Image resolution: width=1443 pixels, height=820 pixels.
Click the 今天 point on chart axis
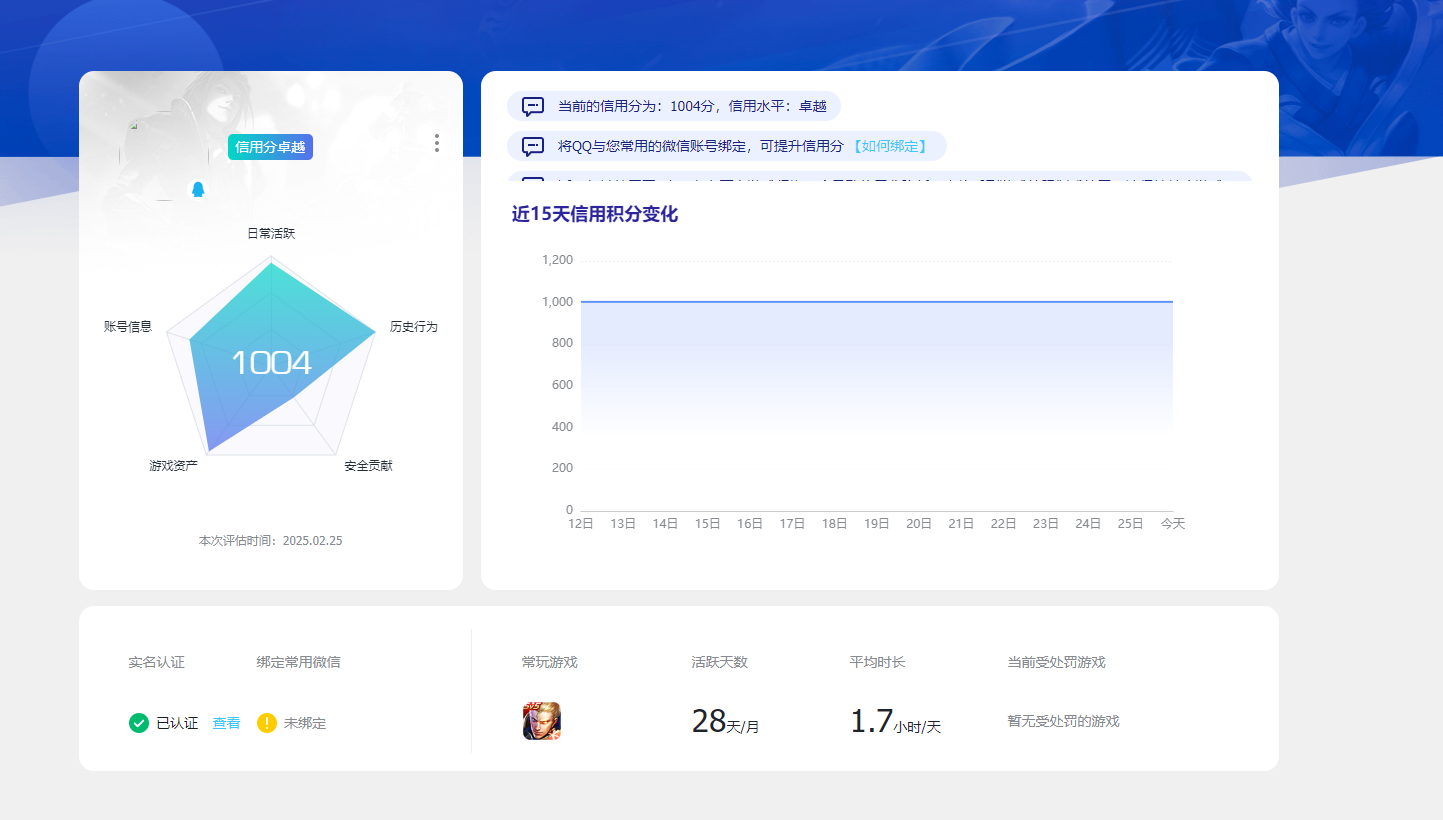pos(1173,523)
